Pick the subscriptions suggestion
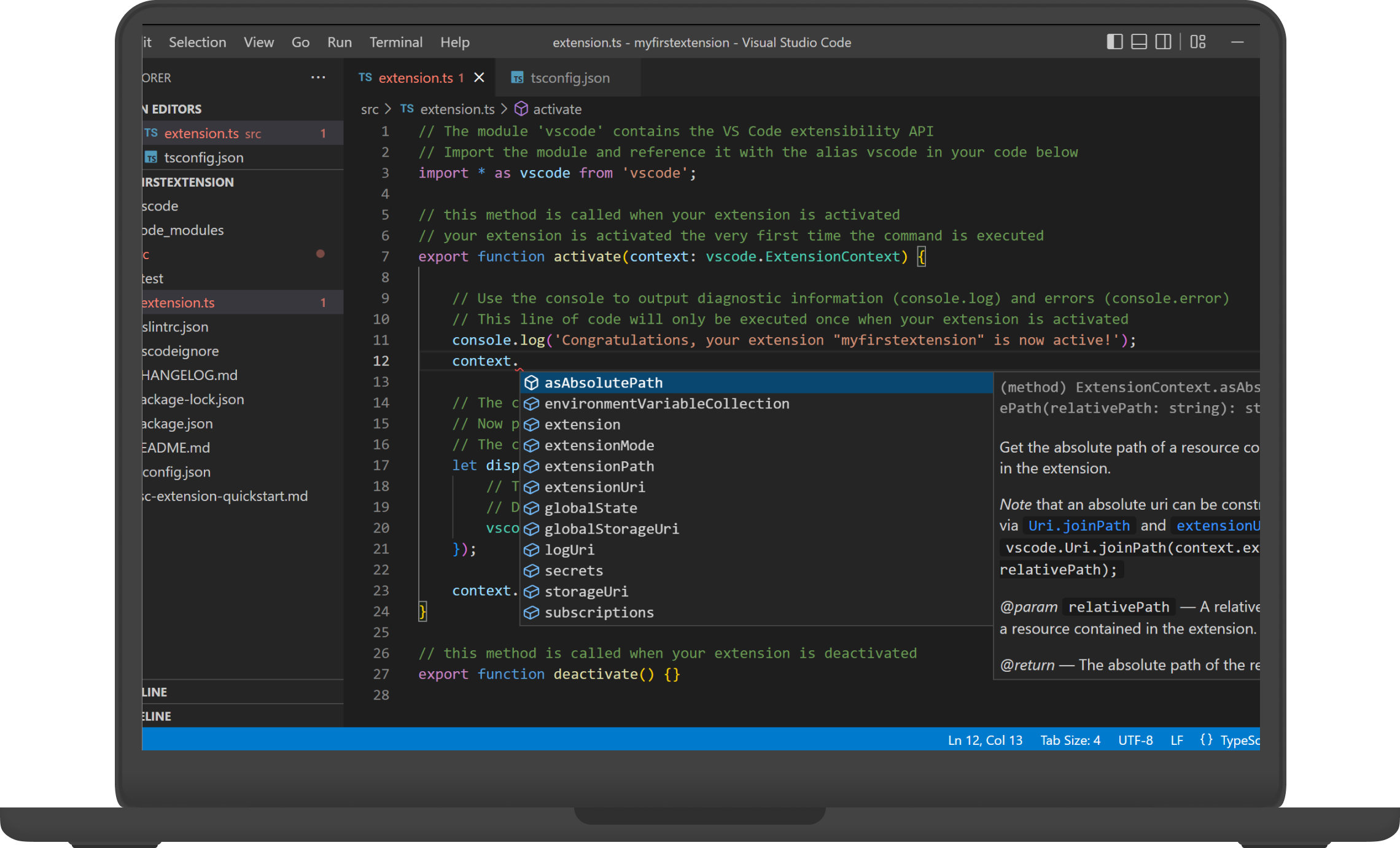 point(756,612)
